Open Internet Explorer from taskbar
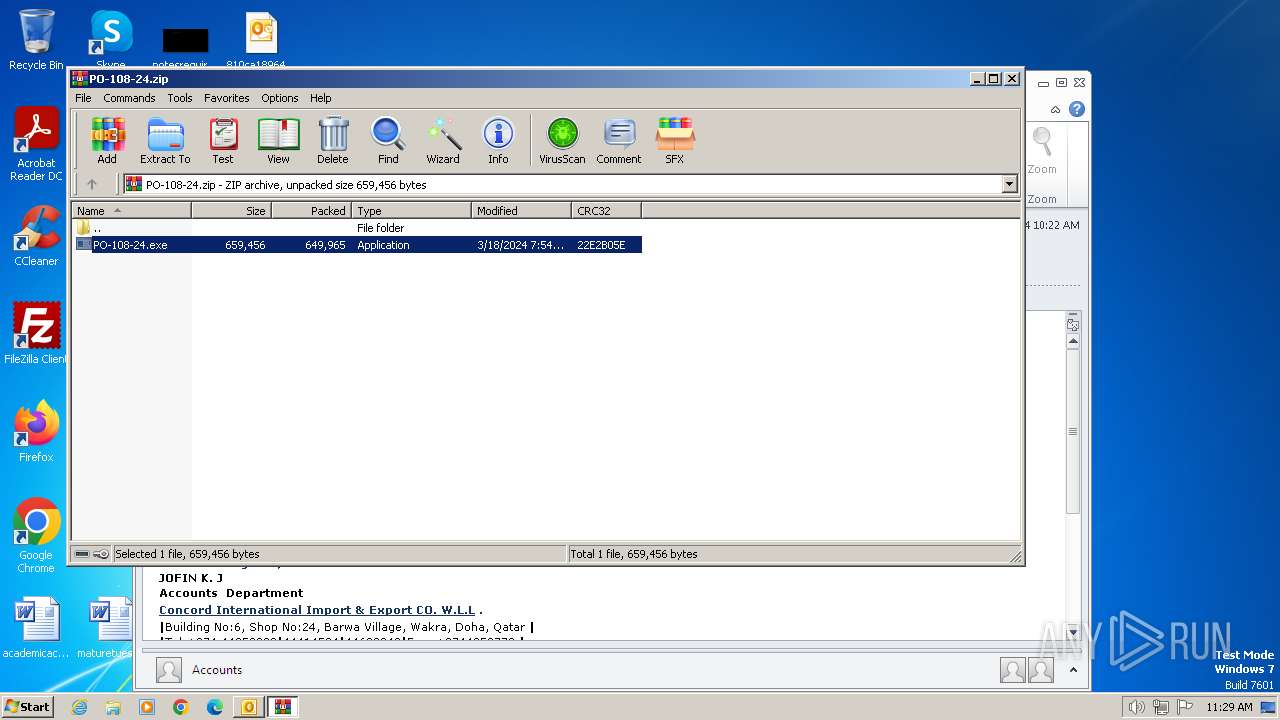1280x720 pixels. [x=79, y=707]
